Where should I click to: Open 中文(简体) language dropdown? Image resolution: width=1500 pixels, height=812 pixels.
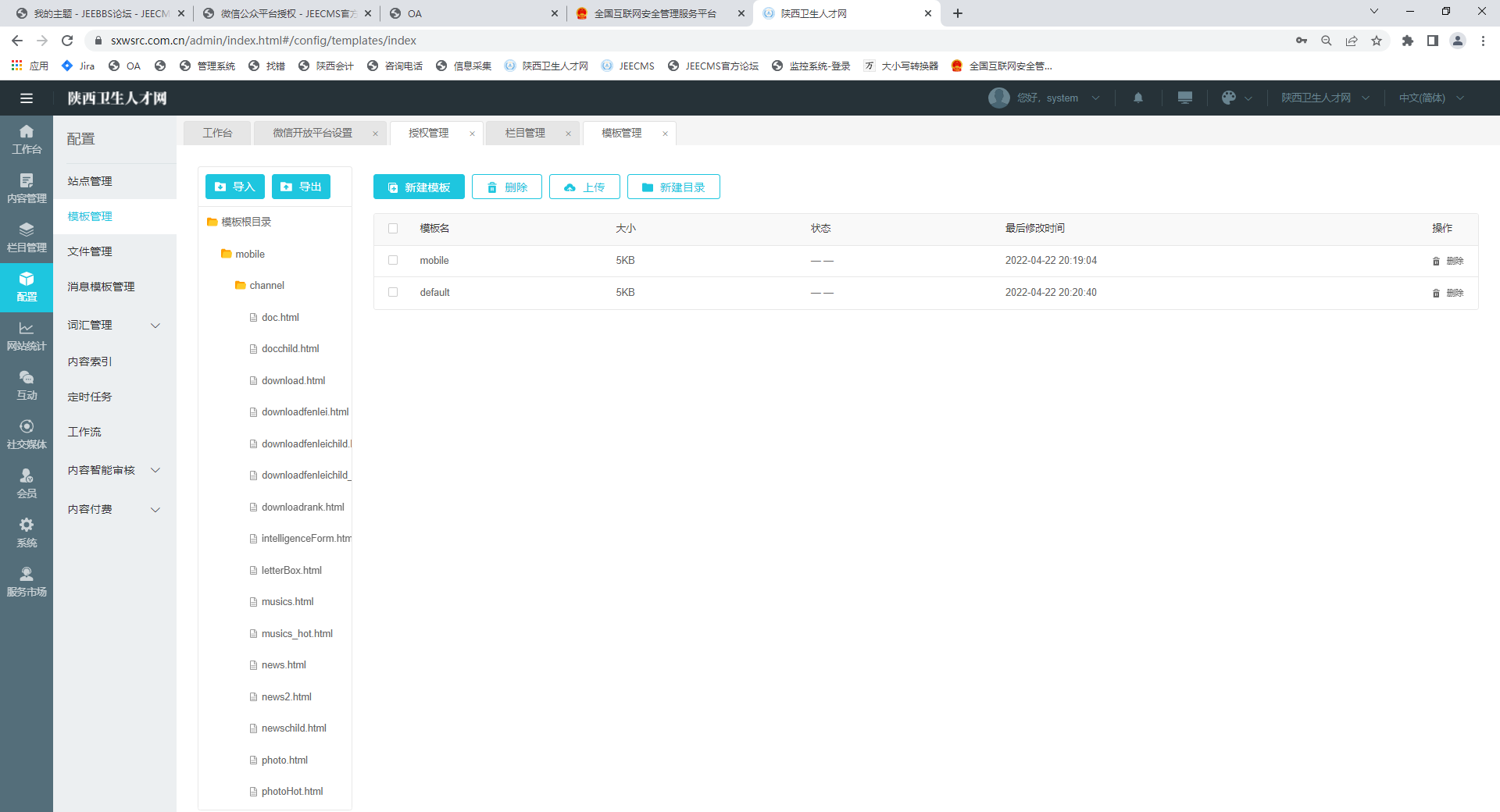(x=1431, y=98)
